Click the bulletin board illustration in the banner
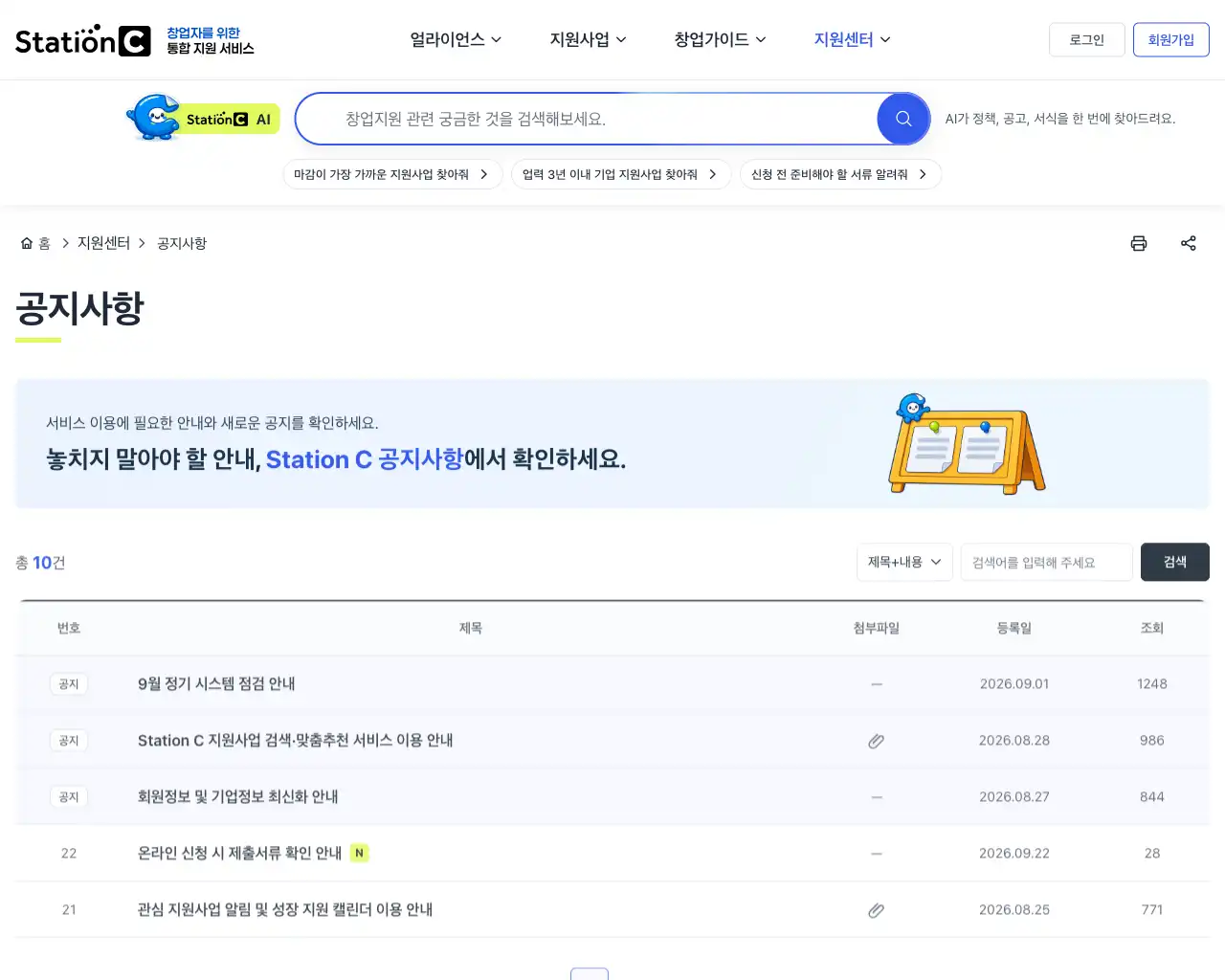The height and width of the screenshot is (980, 1225). (x=967, y=444)
